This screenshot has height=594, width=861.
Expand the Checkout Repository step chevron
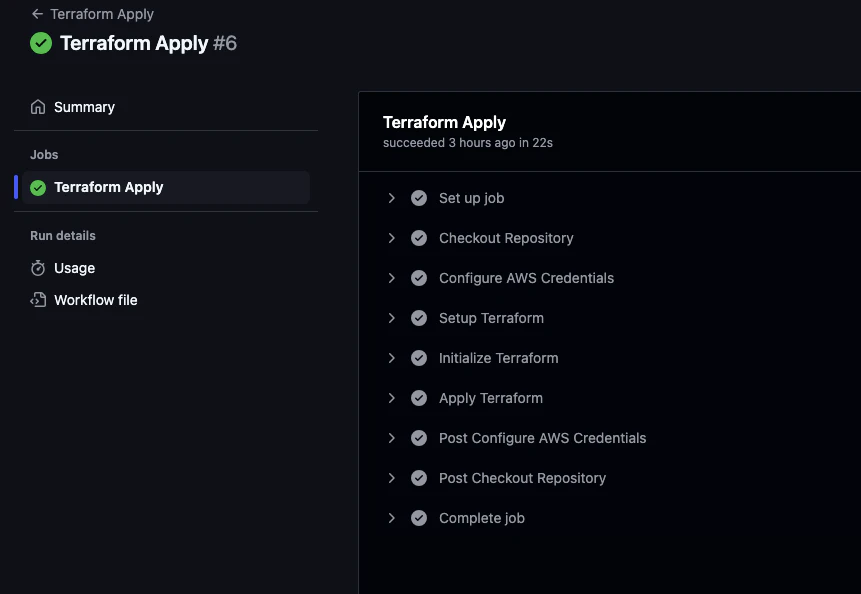pos(392,238)
